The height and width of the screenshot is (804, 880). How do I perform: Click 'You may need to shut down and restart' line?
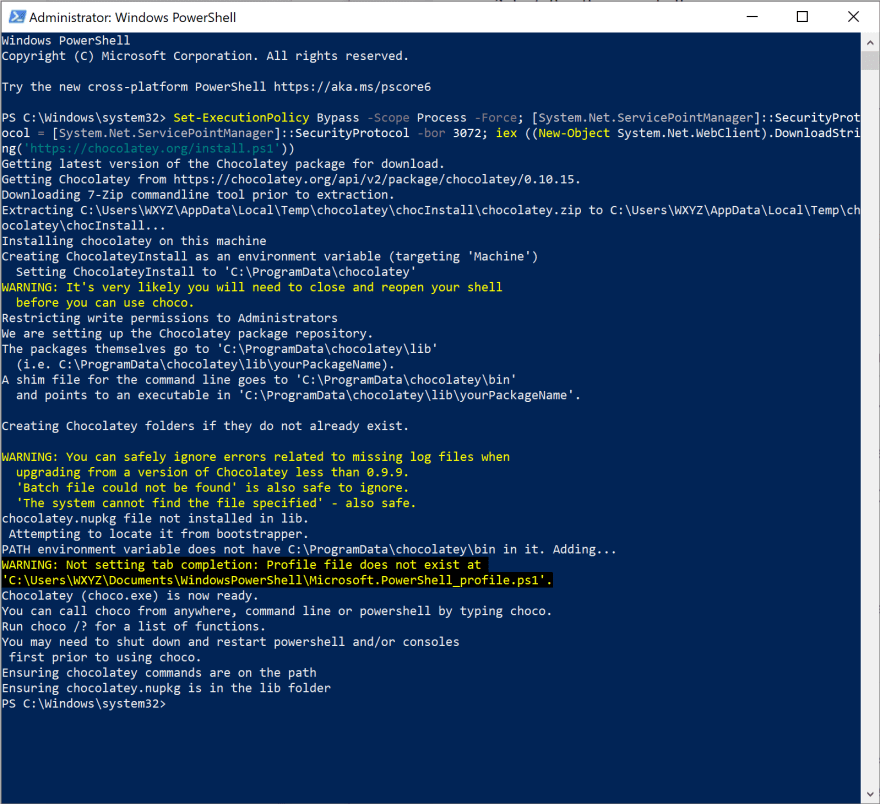click(230, 642)
